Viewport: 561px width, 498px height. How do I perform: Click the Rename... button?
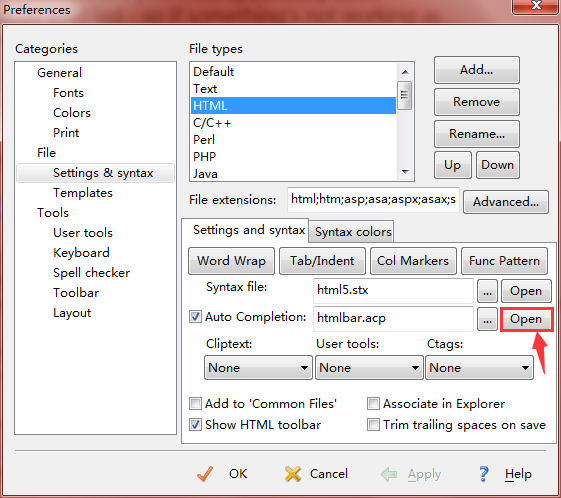click(477, 134)
